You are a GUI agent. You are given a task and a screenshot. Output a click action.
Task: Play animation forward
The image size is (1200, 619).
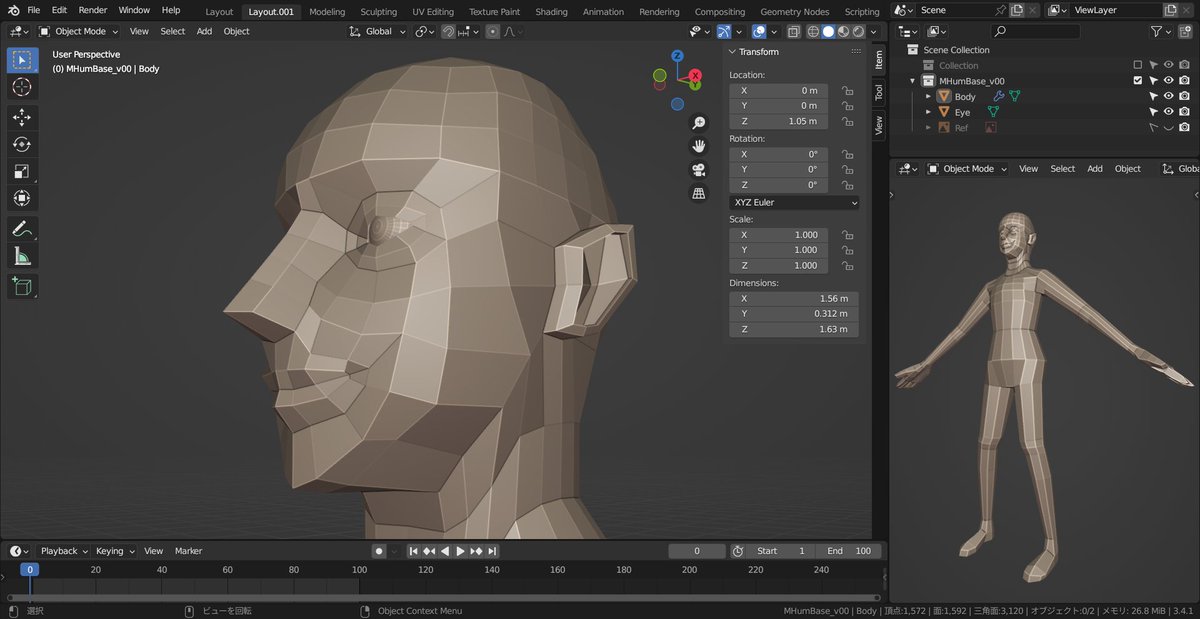tap(460, 551)
